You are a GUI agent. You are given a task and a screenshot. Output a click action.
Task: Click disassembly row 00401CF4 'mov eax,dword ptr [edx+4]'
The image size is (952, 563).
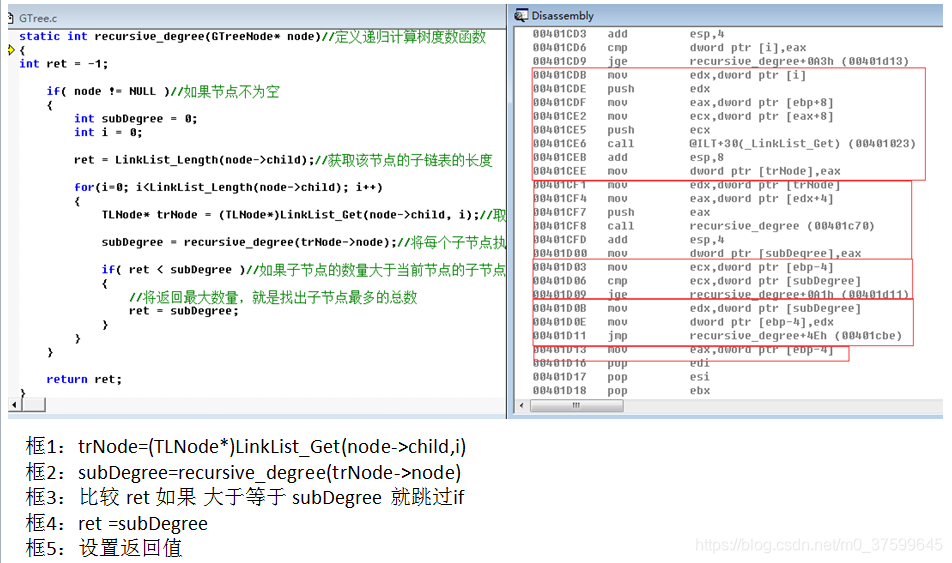pos(683,199)
